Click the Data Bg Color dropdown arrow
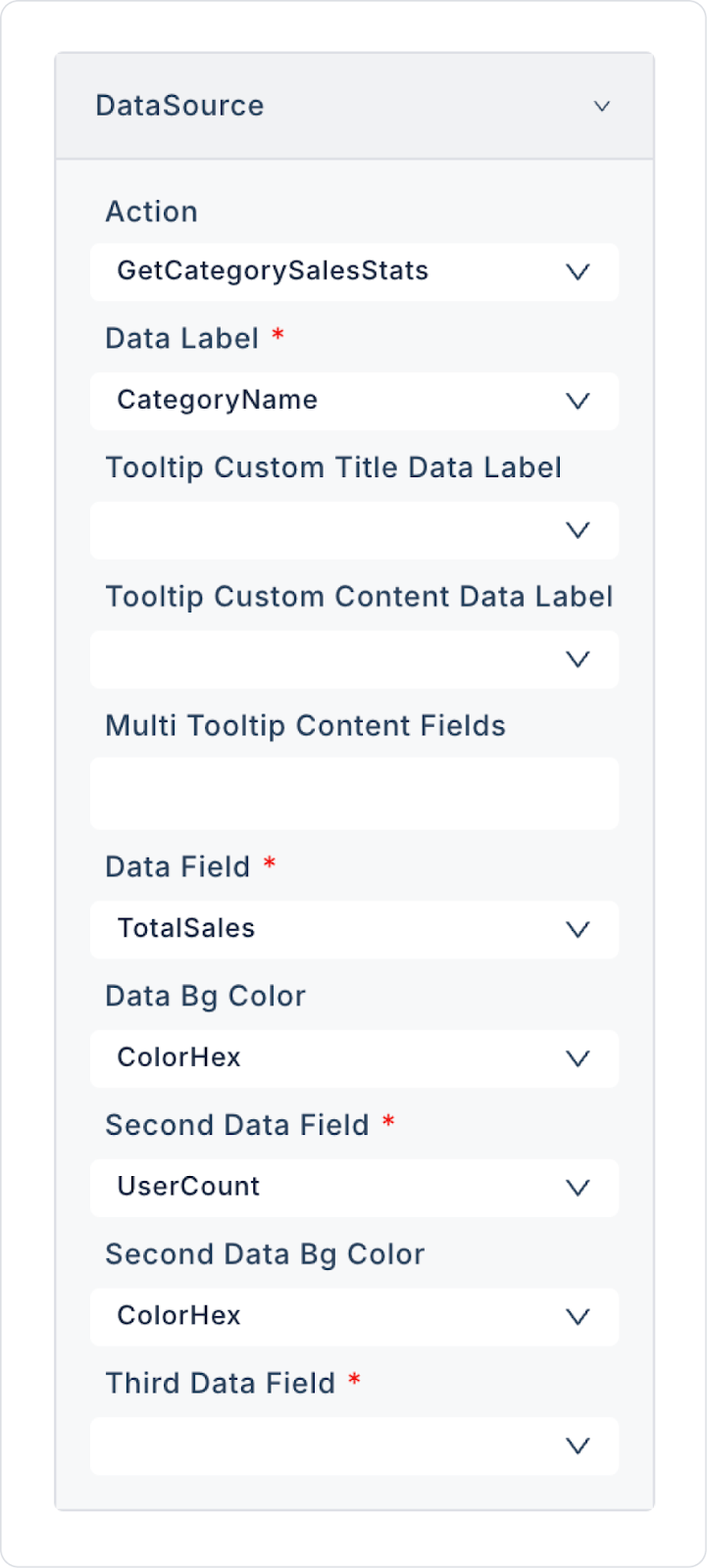707x1568 pixels. pyautogui.click(x=578, y=1058)
